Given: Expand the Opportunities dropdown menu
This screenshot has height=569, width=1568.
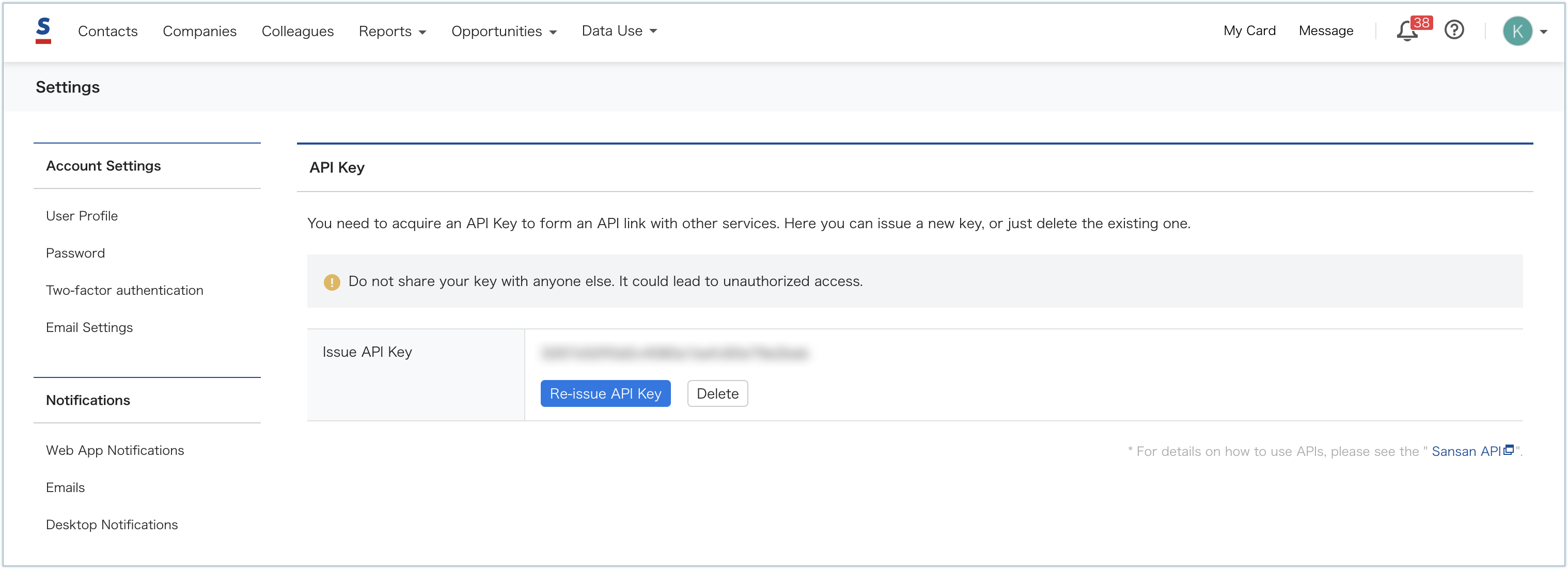Looking at the screenshot, I should [x=504, y=31].
